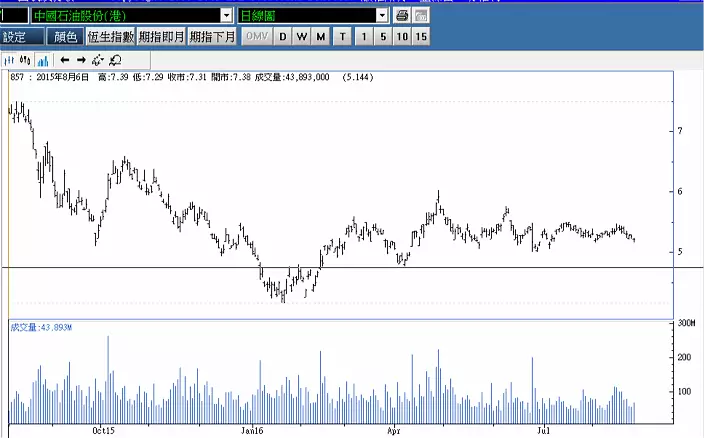Click the stock code input field
This screenshot has height=438, width=704.
[15, 16]
